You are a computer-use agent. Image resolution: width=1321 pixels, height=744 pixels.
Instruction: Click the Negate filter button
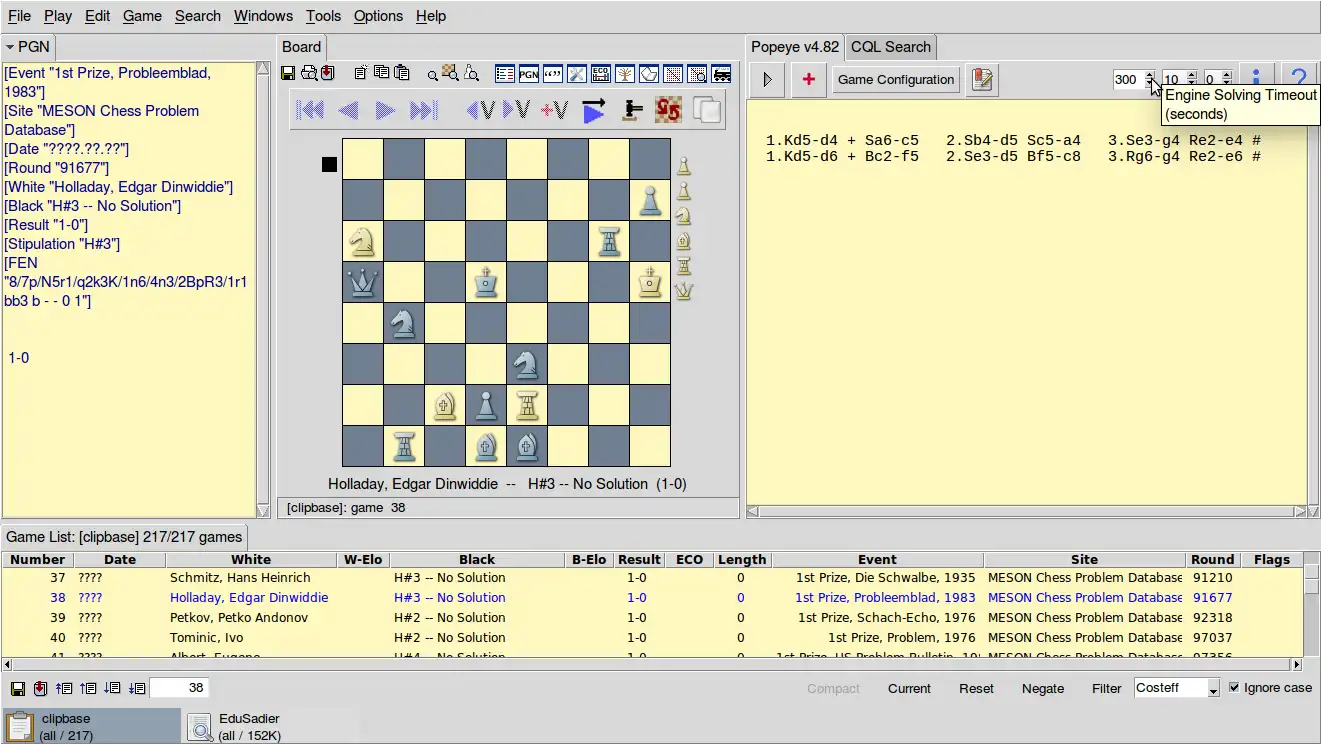pos(1042,689)
